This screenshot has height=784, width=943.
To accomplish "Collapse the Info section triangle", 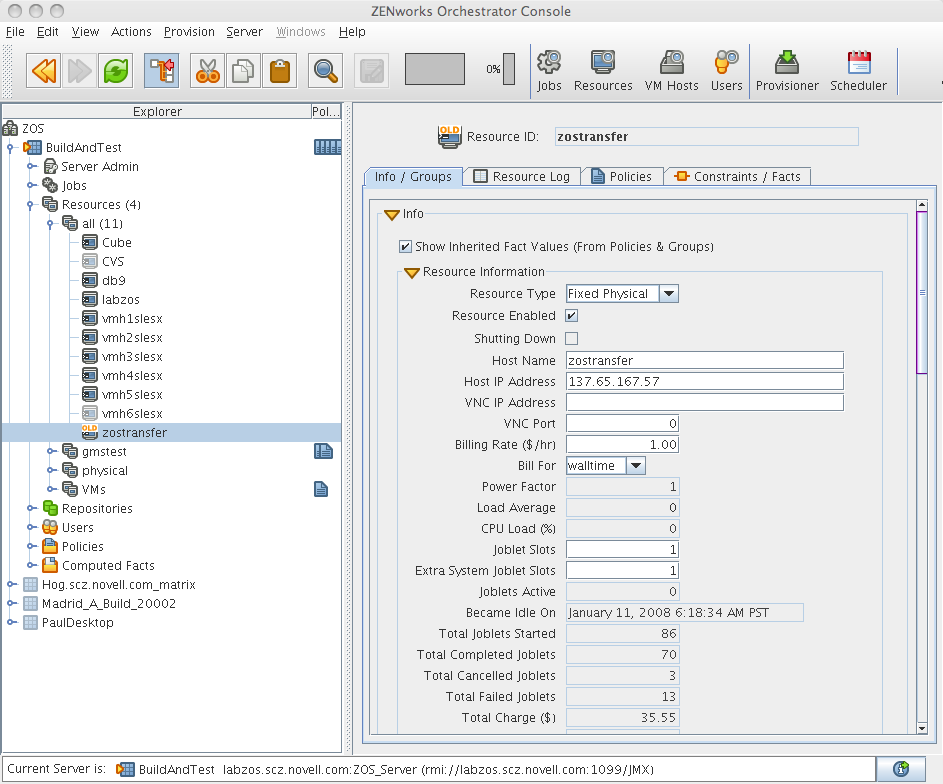I will click(392, 215).
